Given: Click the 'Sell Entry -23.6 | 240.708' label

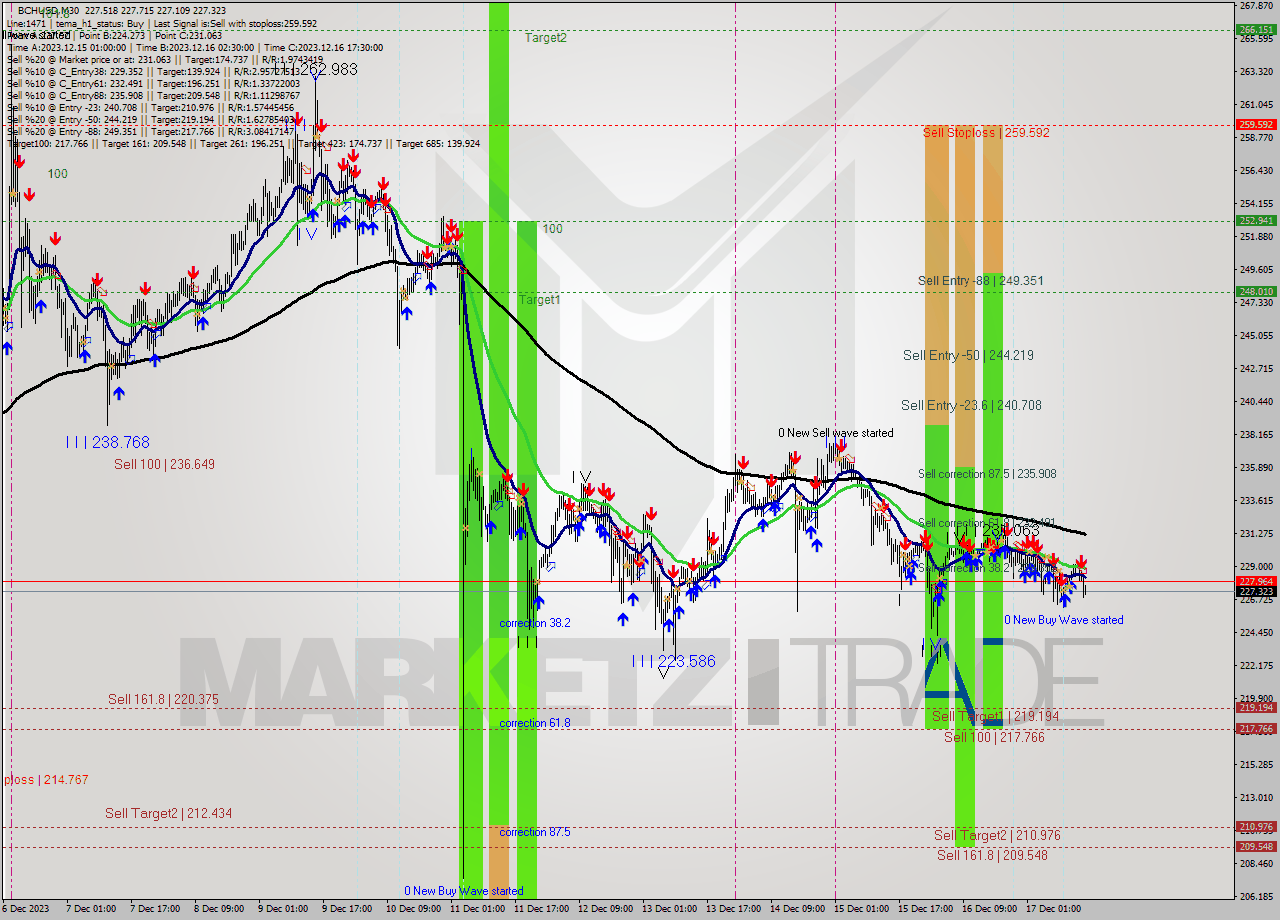Looking at the screenshot, I should coord(971,405).
